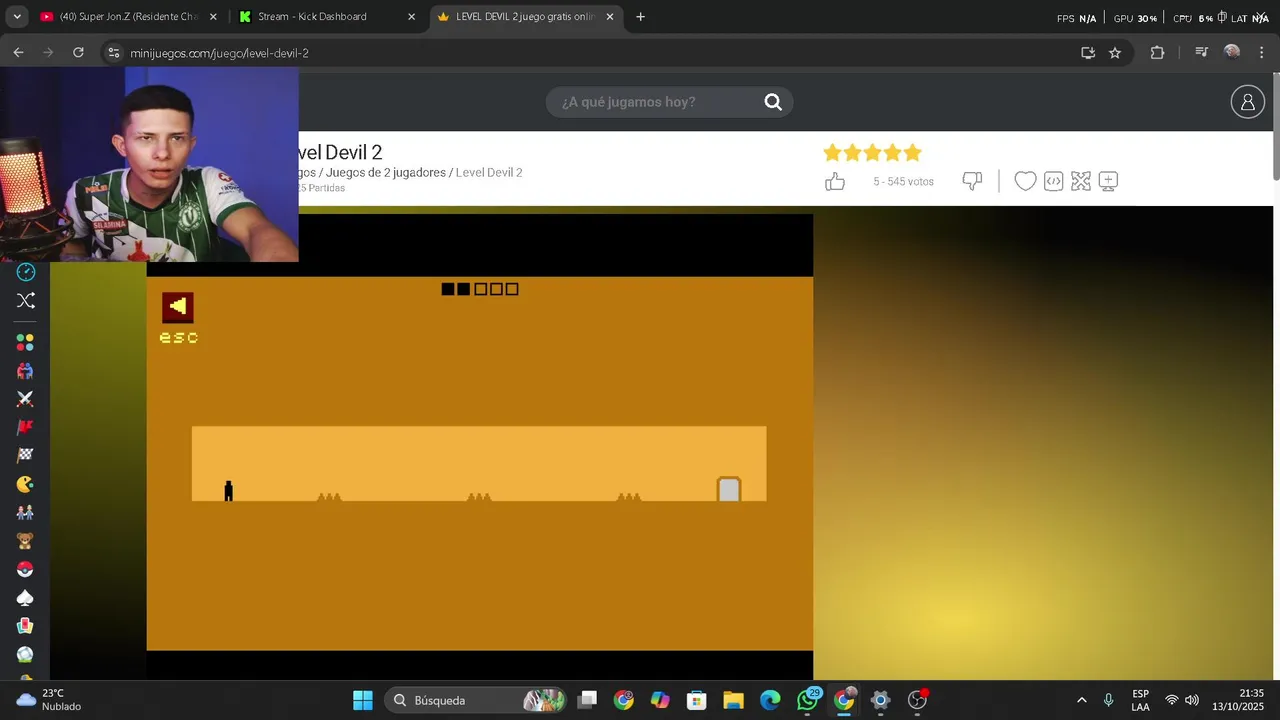Click the install app icon in address bar
The height and width of the screenshot is (720, 1280).
click(1088, 52)
